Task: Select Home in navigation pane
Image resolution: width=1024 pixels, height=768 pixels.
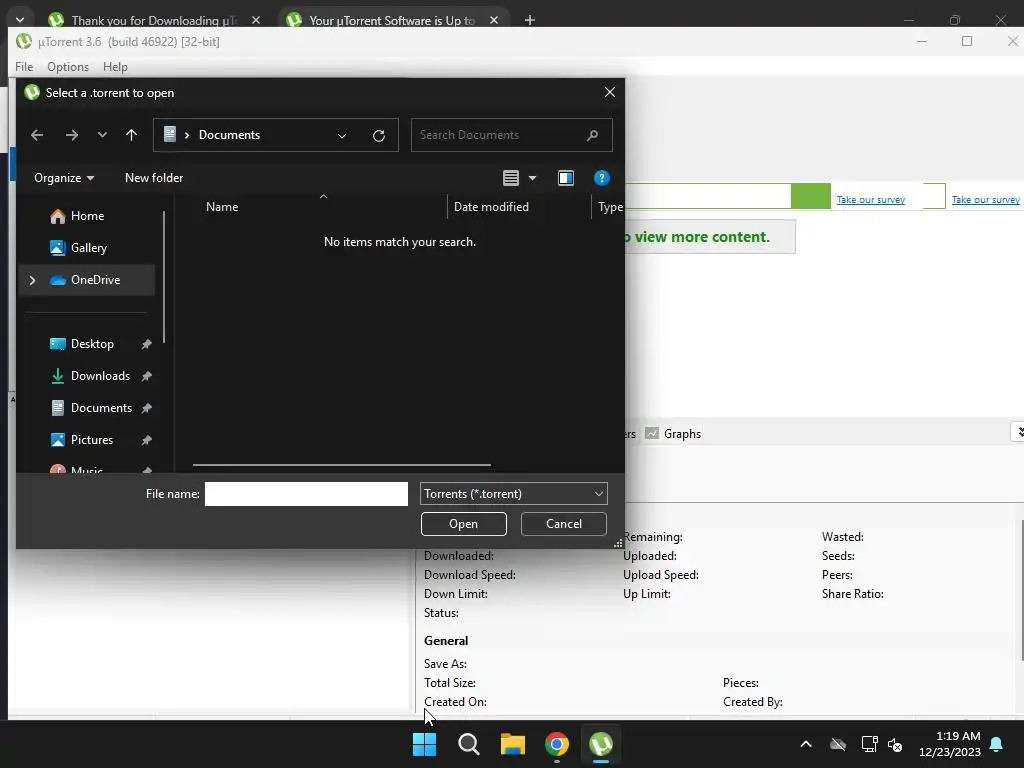Action: [87, 216]
